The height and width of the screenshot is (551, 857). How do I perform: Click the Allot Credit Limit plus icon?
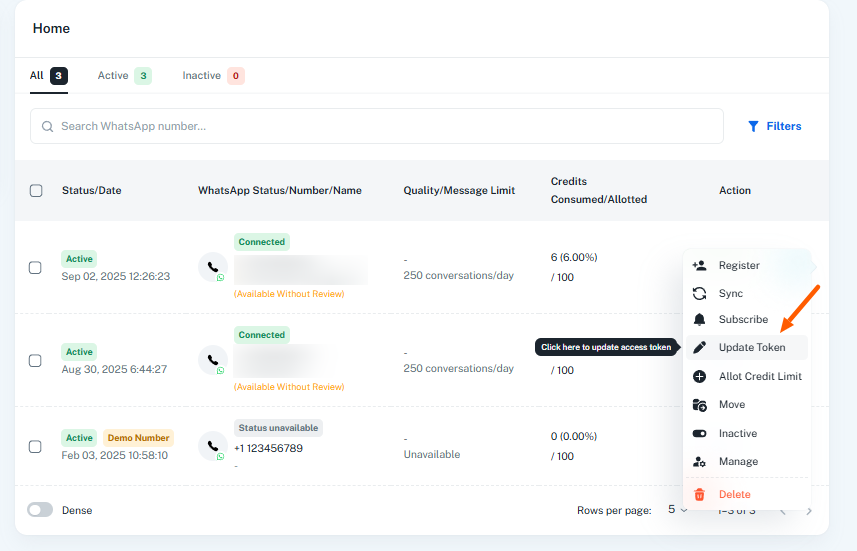[x=700, y=376]
